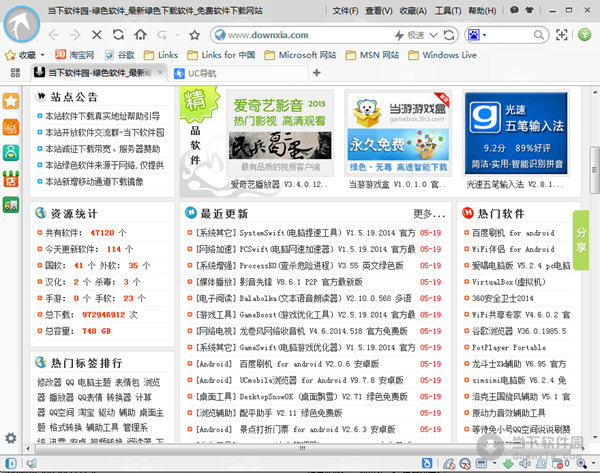Viewport: 600px width, 473px height.
Task: Open the 淘宝网 bookmark
Action: click(75, 55)
